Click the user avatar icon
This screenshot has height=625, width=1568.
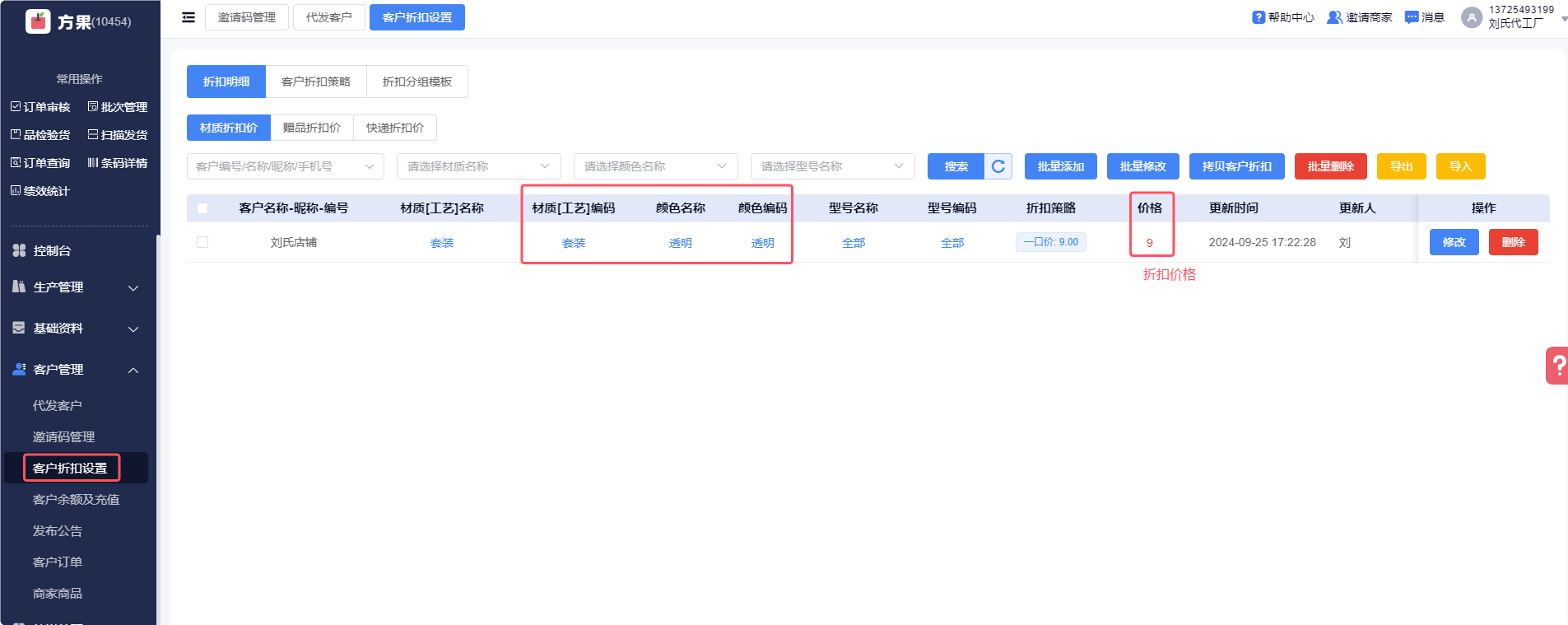tap(1472, 17)
